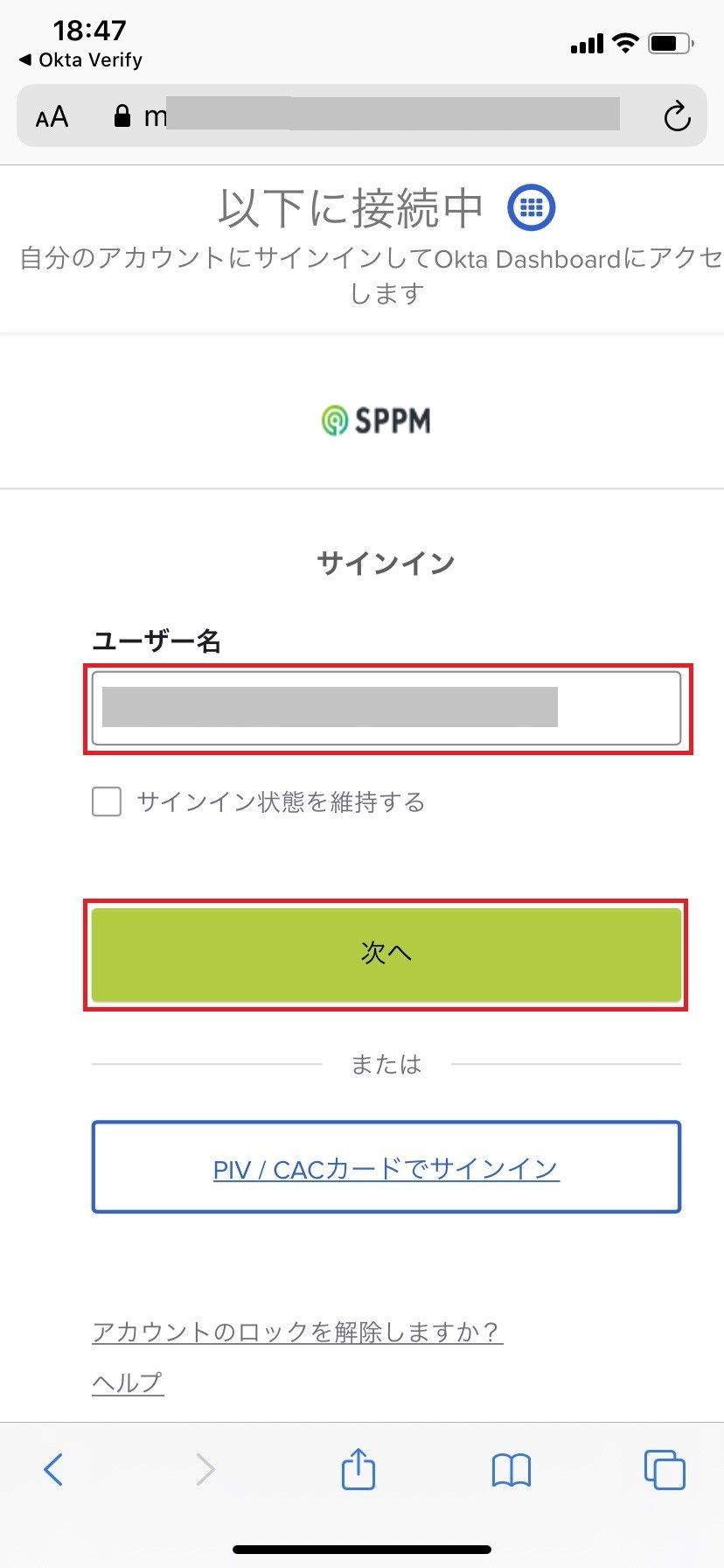The width and height of the screenshot is (724, 1568).
Task: Click the ユーザー名 input field
Action: [386, 708]
